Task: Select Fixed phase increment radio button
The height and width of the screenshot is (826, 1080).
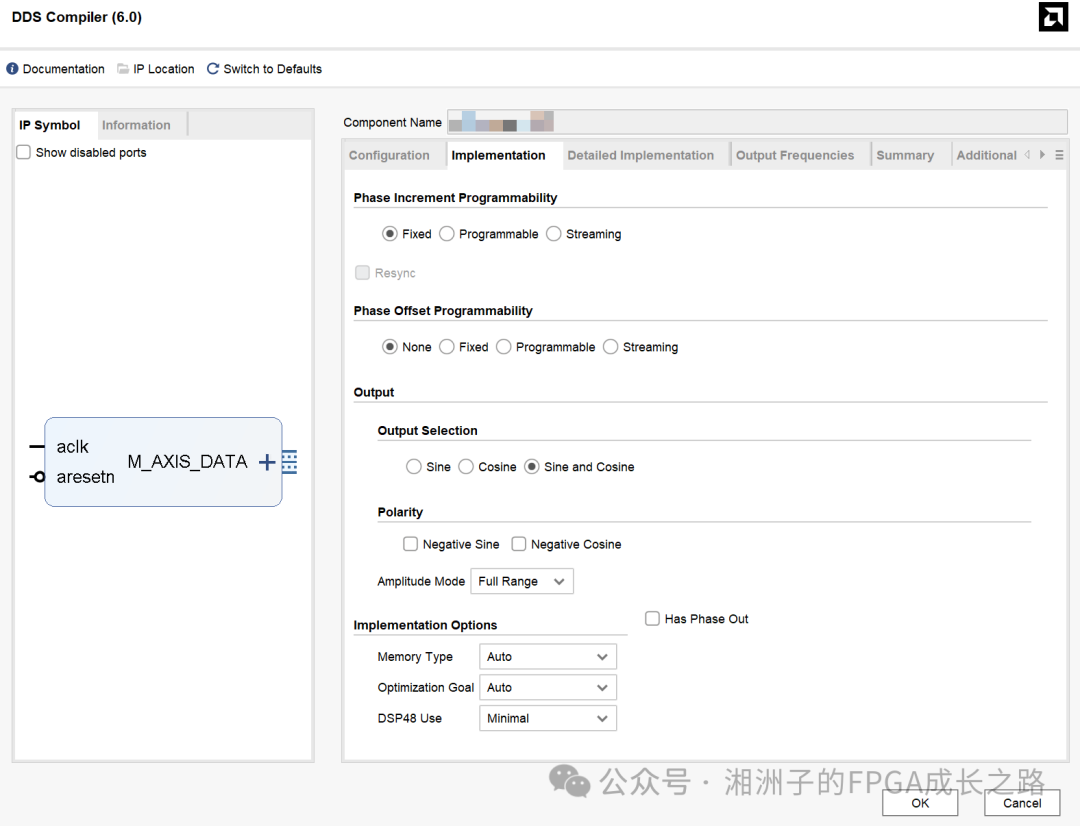Action: click(390, 234)
